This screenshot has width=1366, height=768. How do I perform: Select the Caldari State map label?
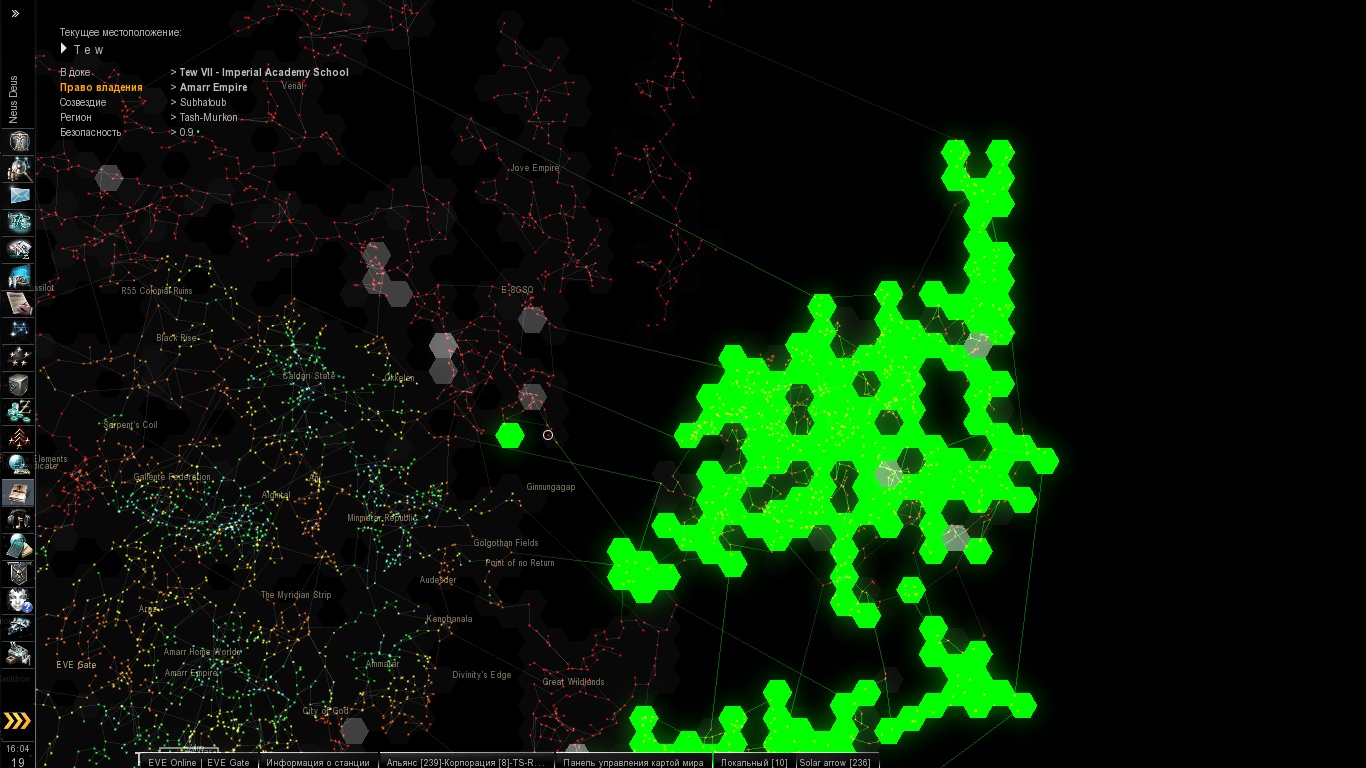tap(309, 376)
